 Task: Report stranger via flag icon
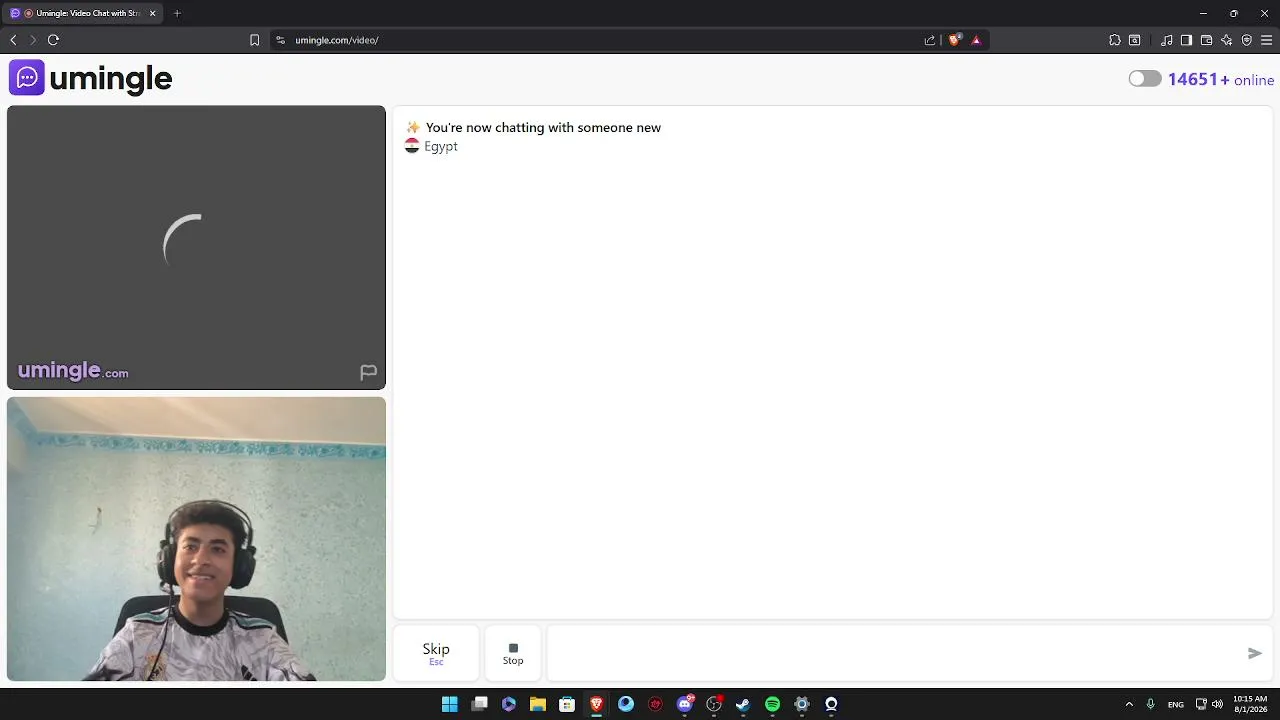click(x=368, y=372)
